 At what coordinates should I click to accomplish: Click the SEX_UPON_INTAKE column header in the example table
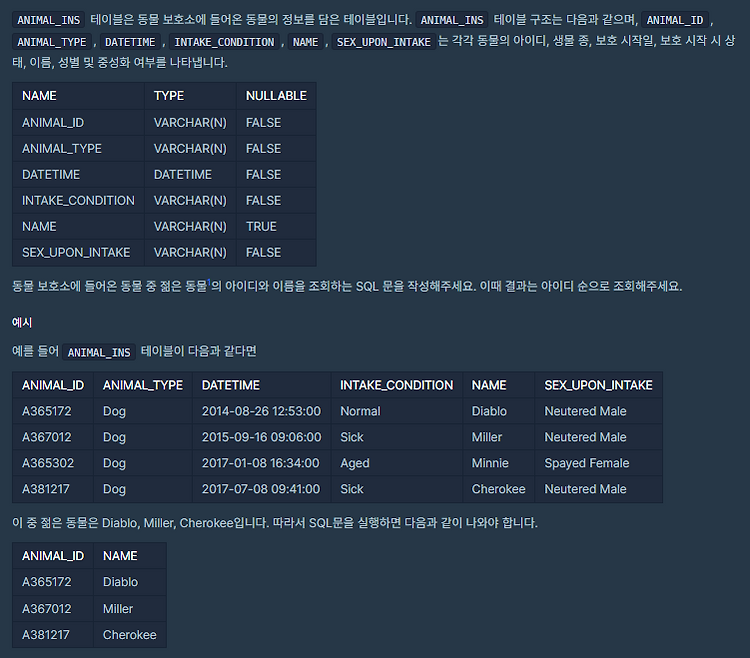pos(598,385)
